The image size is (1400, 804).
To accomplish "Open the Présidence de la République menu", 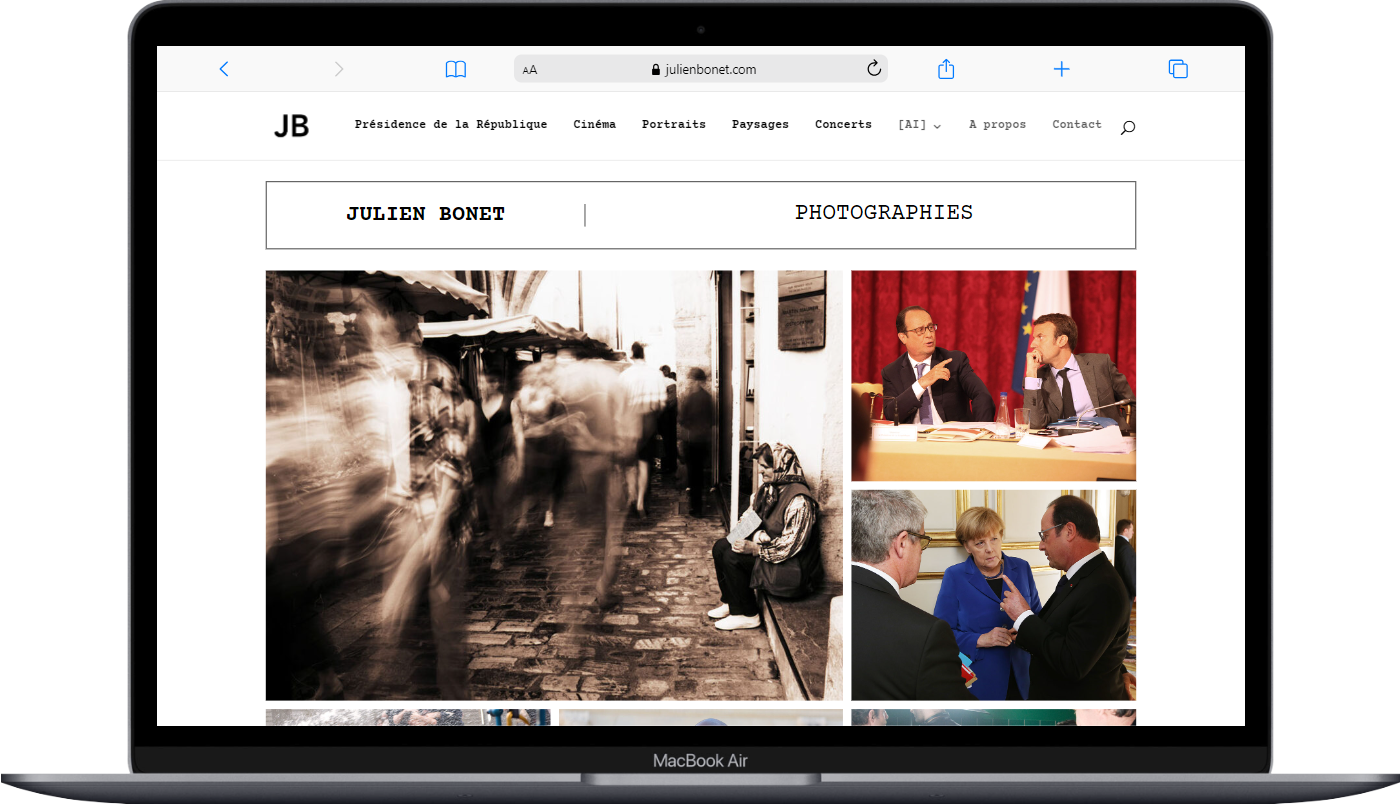I will tap(451, 125).
